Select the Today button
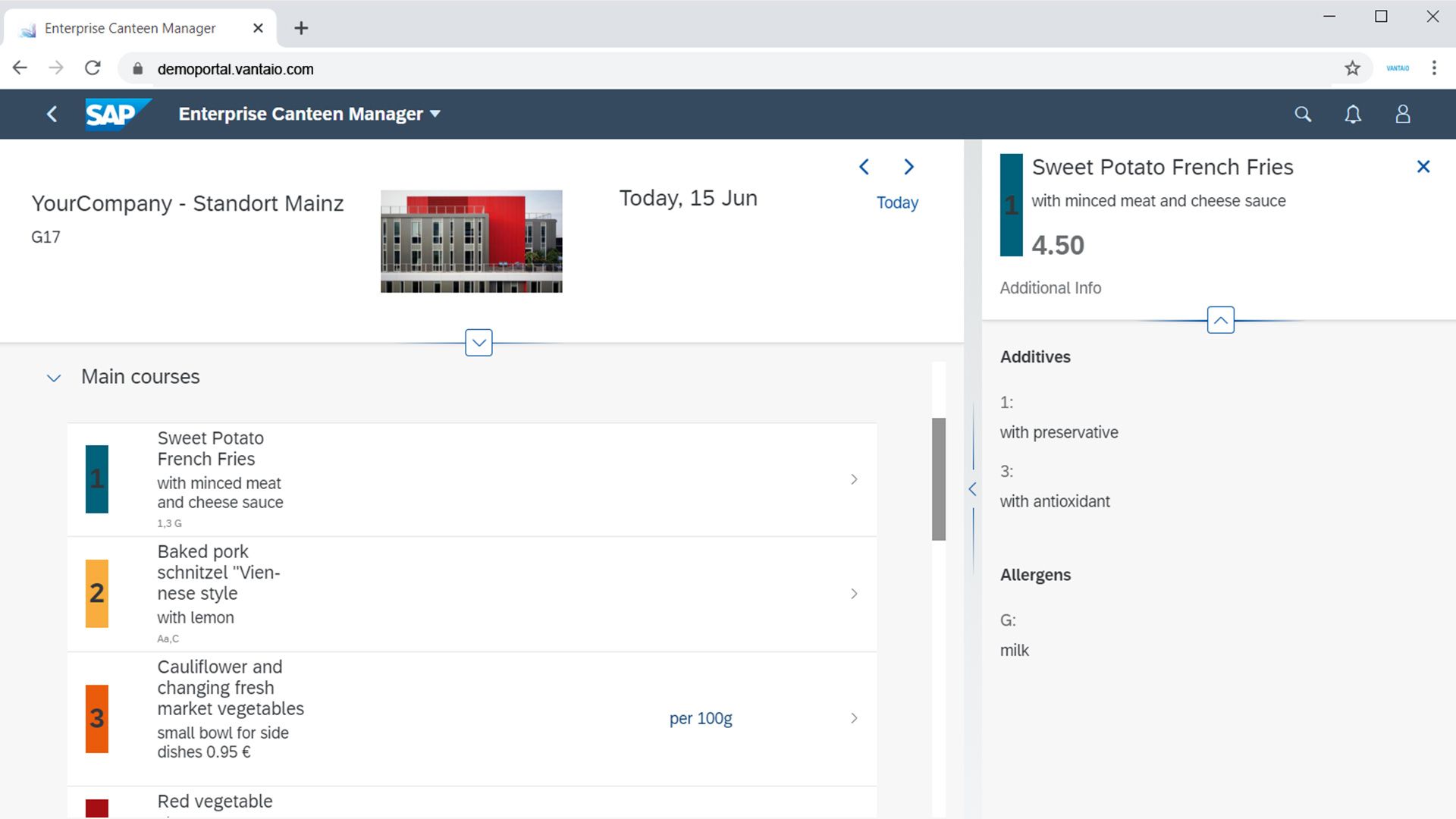 (898, 203)
